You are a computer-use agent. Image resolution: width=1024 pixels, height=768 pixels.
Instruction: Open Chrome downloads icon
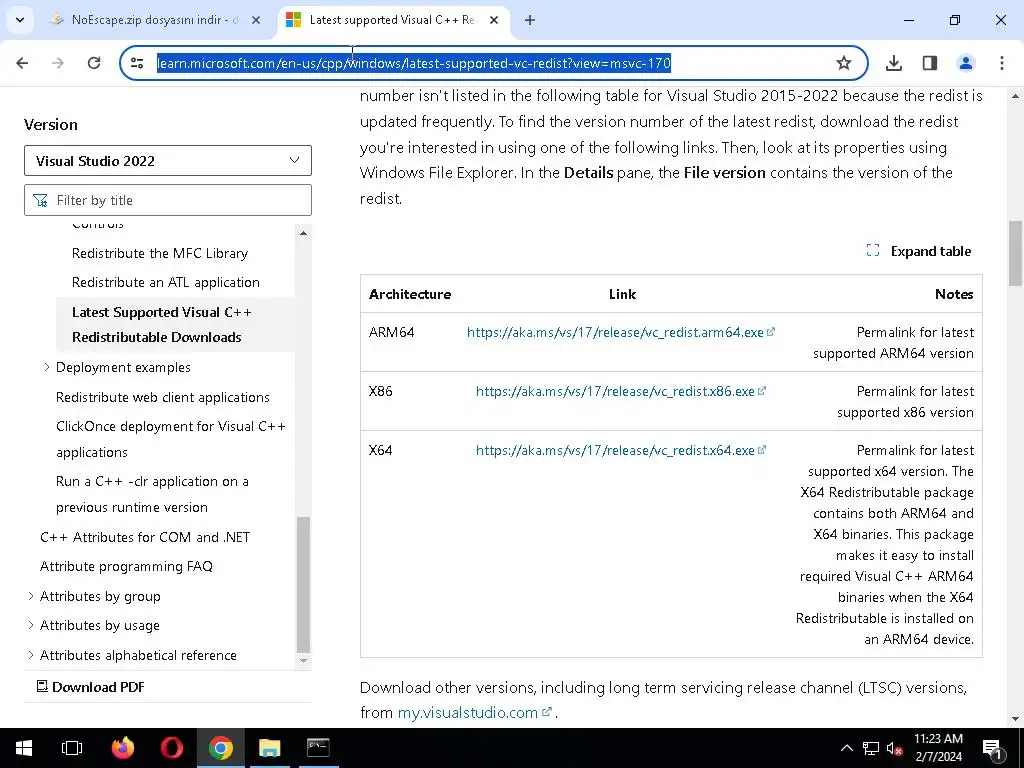point(894,63)
